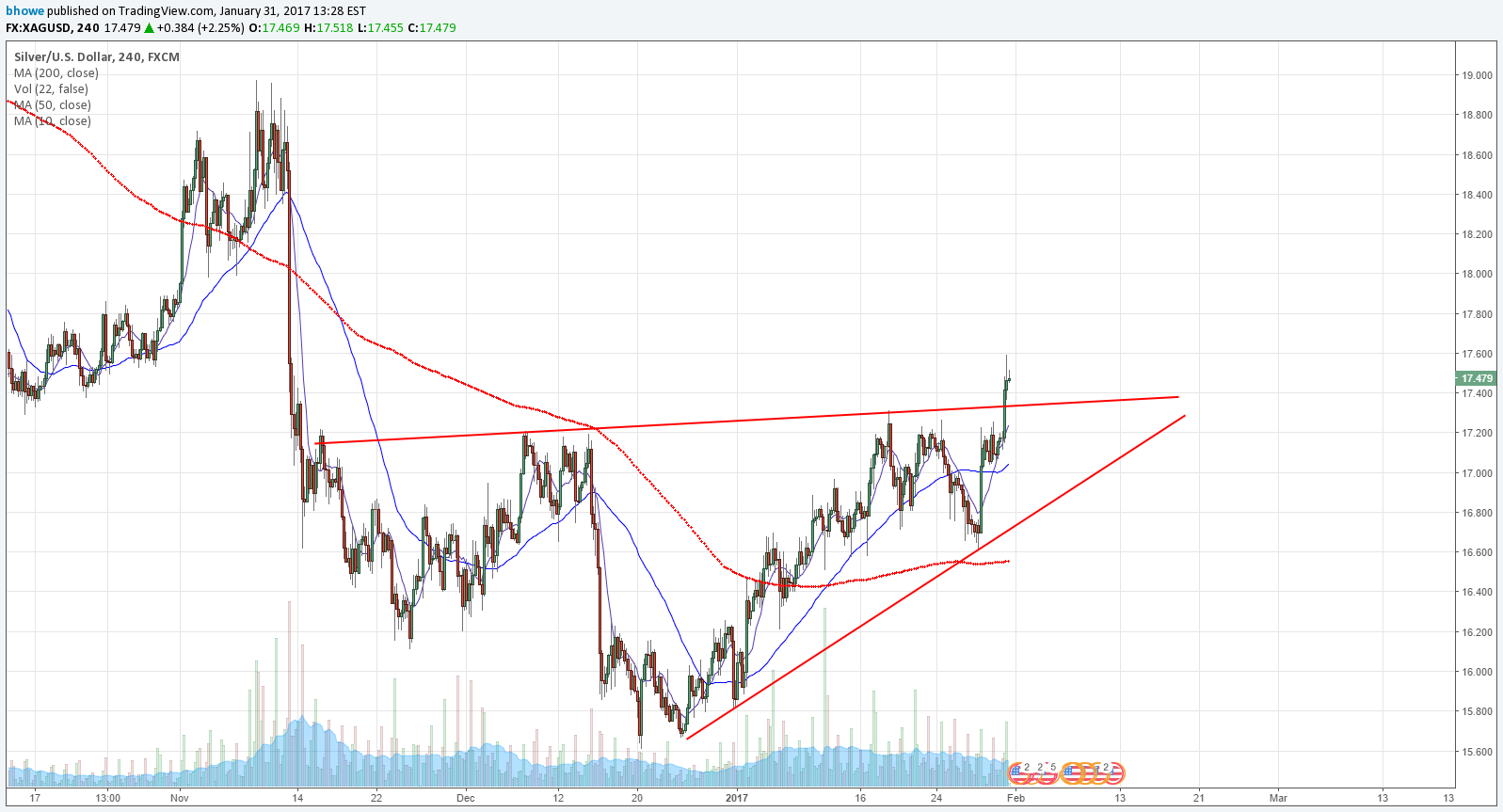Image resolution: width=1503 pixels, height=812 pixels.
Task: Click the rightmost US flag economic event icon
Action: (x=1114, y=773)
